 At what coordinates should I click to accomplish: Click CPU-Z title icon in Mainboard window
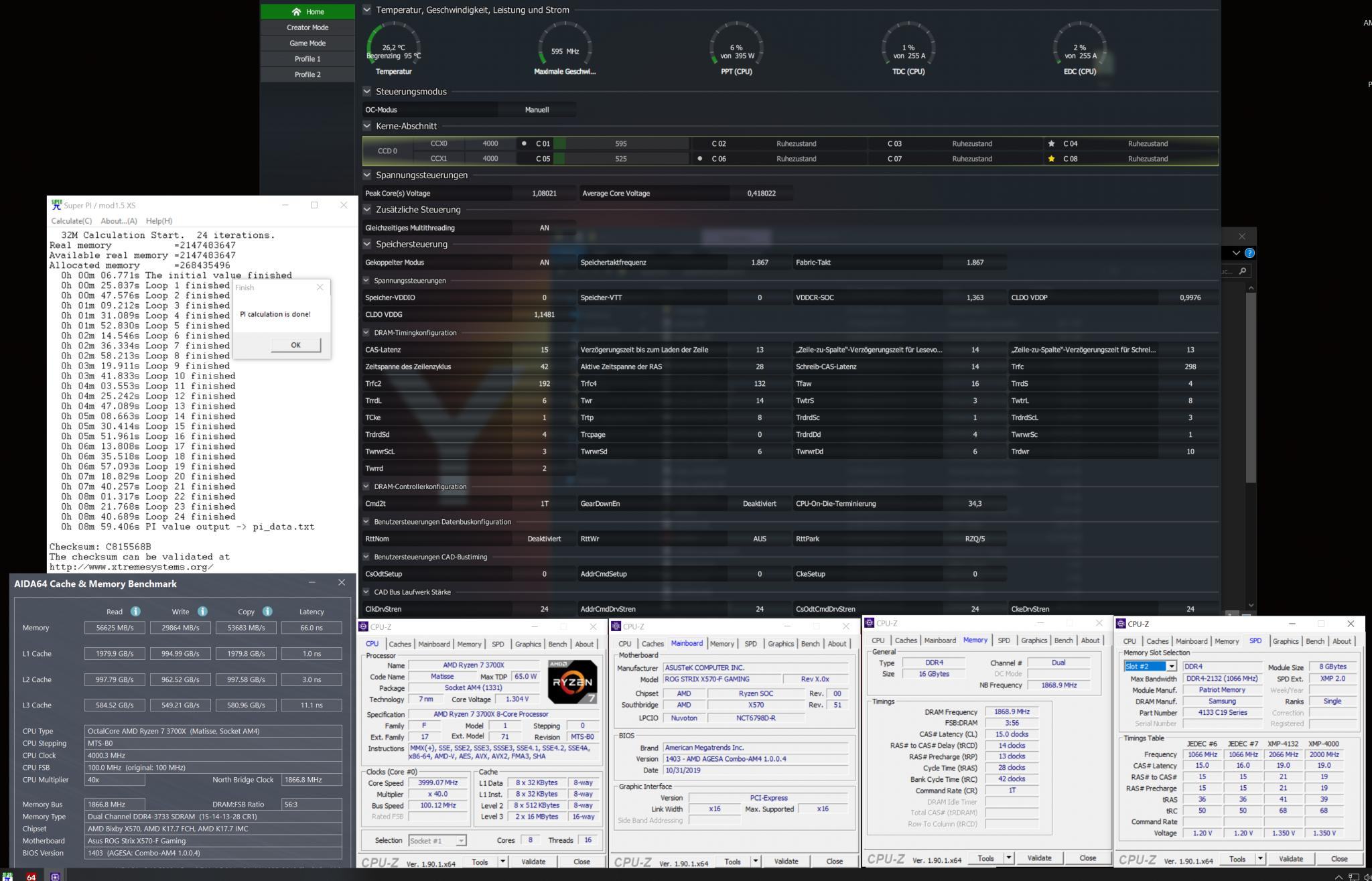coord(616,626)
